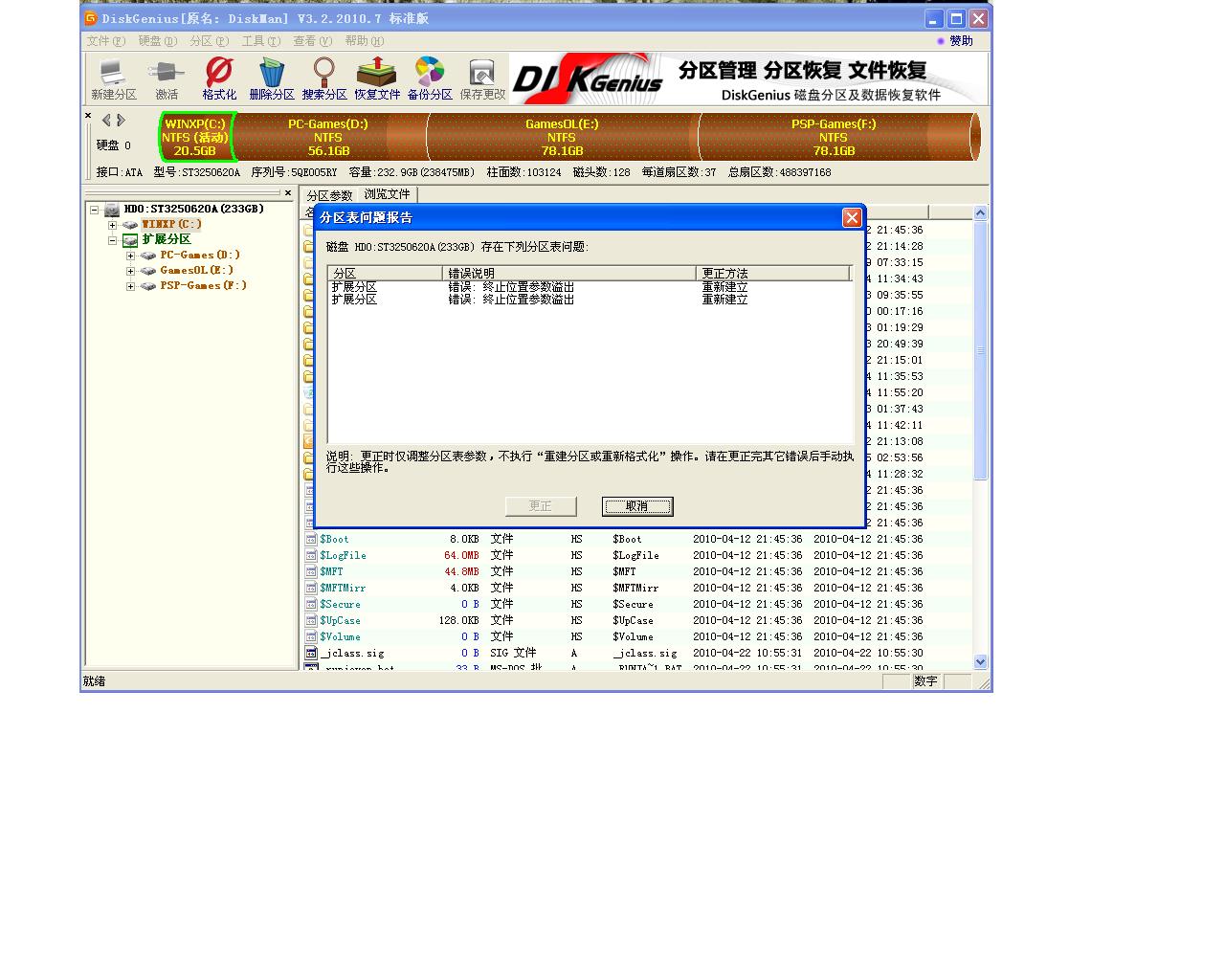Click the next disk arrow
1225x980 pixels.
click(x=121, y=121)
